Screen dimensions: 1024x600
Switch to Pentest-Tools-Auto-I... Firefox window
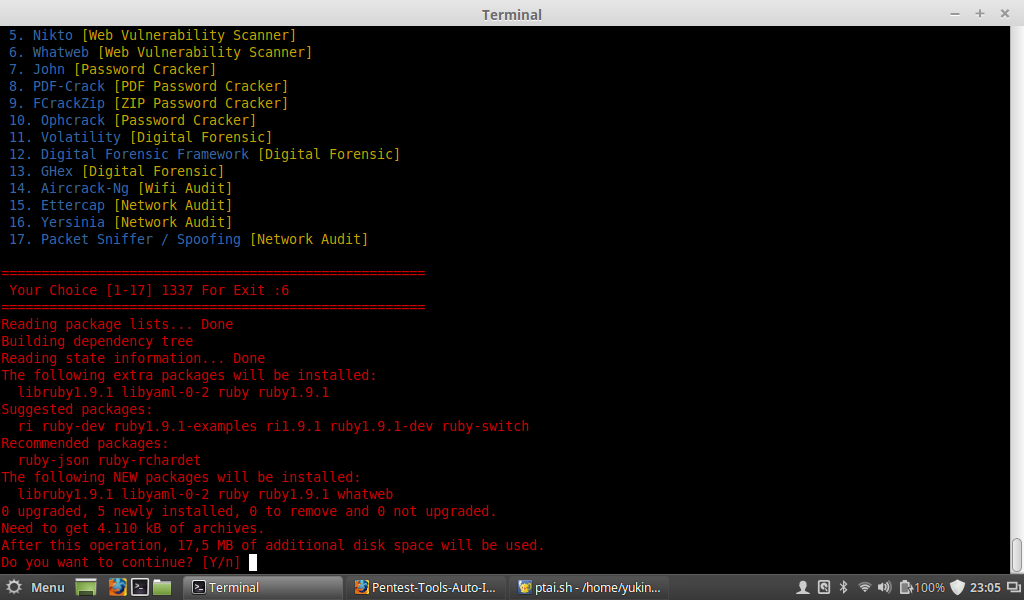tap(425, 587)
